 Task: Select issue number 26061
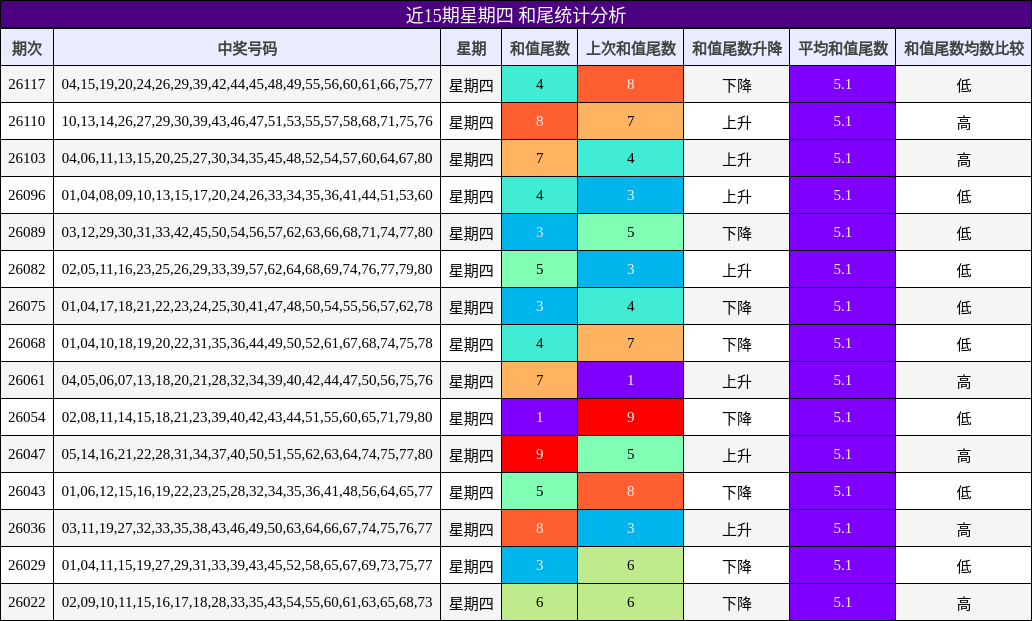click(x=27, y=380)
